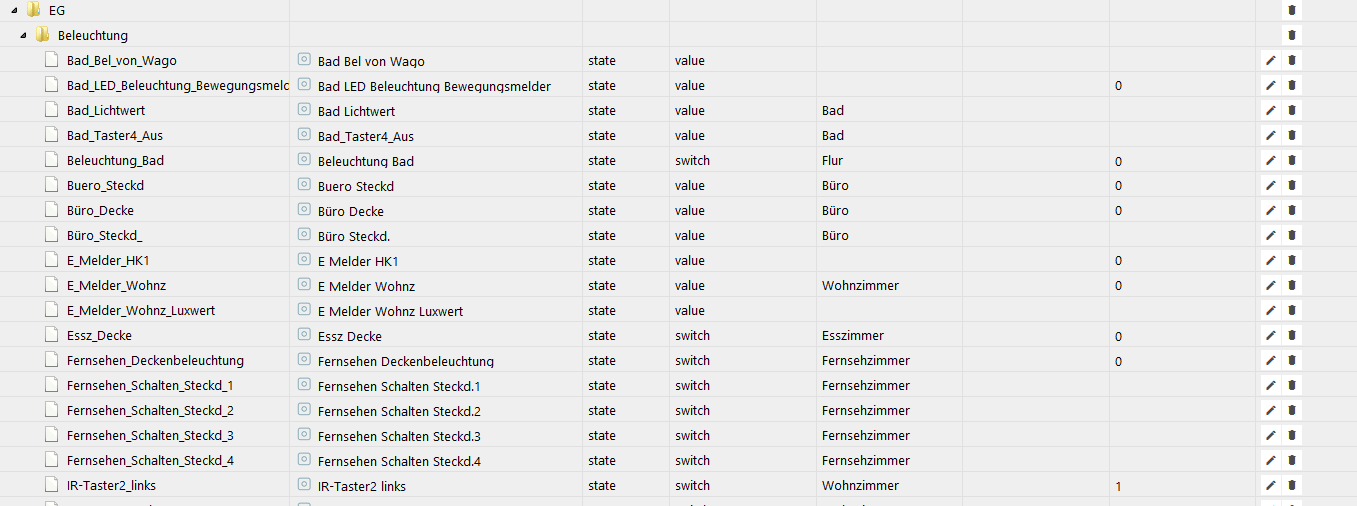Viewport: 1357px width, 506px height.
Task: Edit the Essz_Decke state with pencil icon
Action: point(1271,336)
